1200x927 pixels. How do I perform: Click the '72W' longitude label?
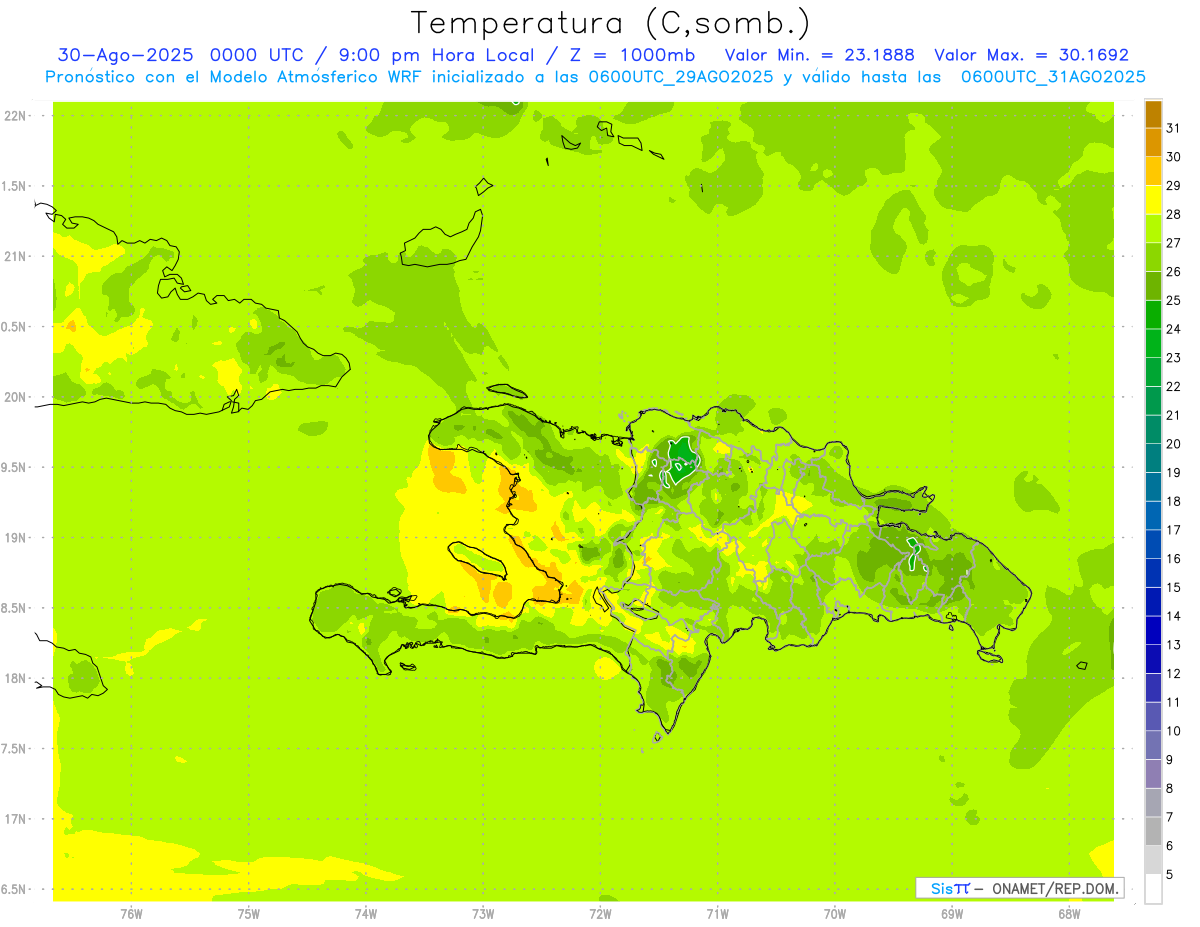pos(600,914)
